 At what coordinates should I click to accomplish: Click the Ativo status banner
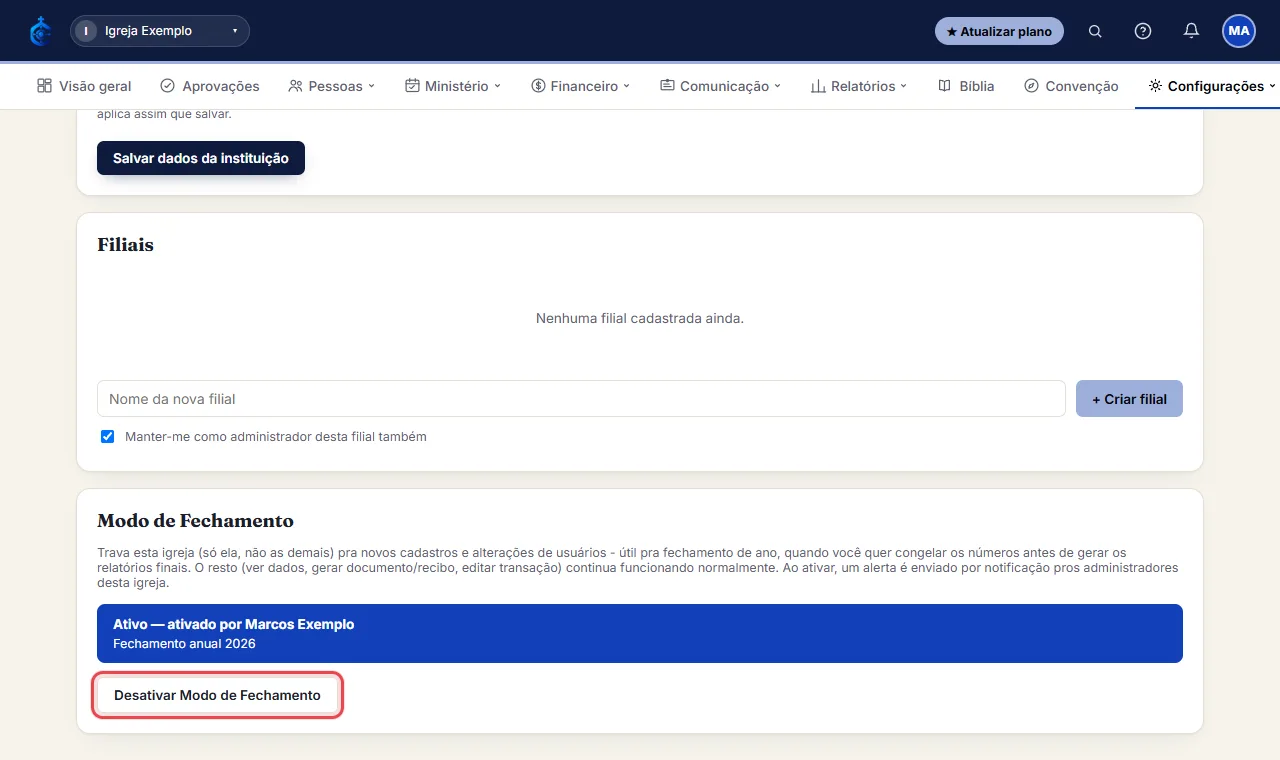[640, 633]
